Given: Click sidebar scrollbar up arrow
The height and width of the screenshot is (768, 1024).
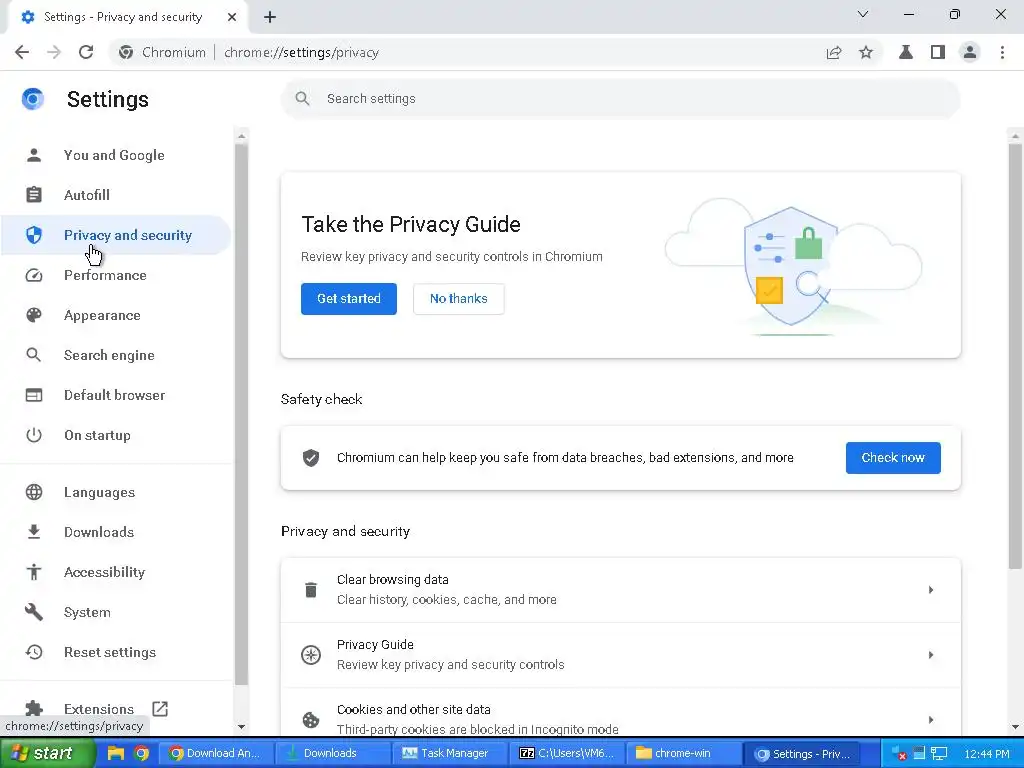Looking at the screenshot, I should [242, 136].
